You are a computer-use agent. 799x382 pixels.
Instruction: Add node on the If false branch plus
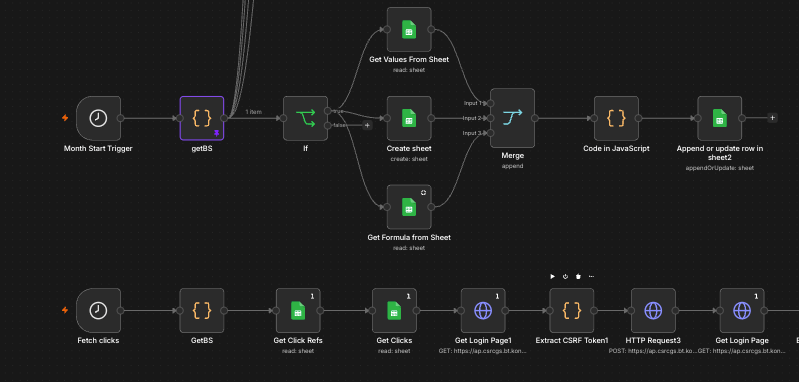click(x=367, y=125)
